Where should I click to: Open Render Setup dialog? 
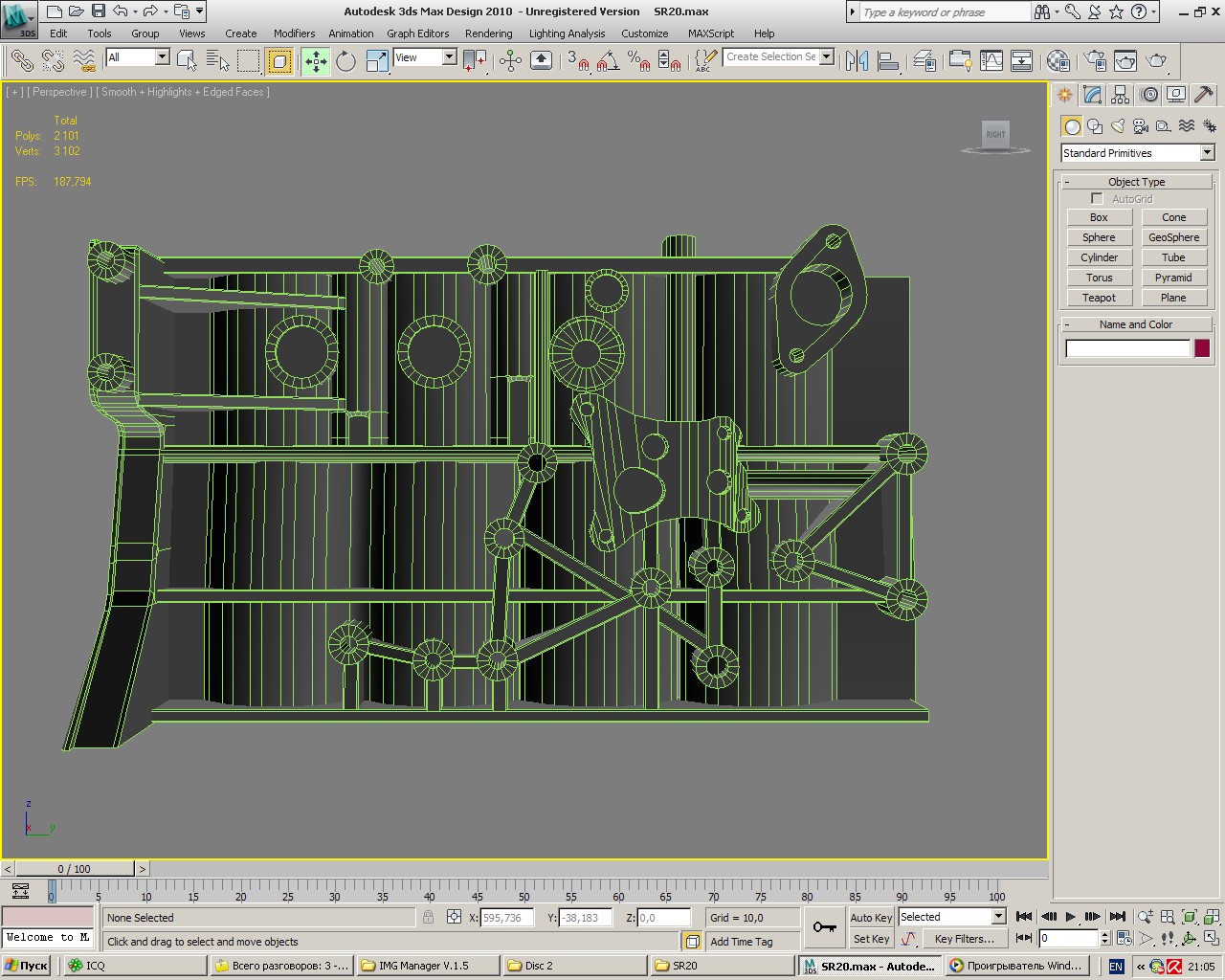coord(1095,61)
